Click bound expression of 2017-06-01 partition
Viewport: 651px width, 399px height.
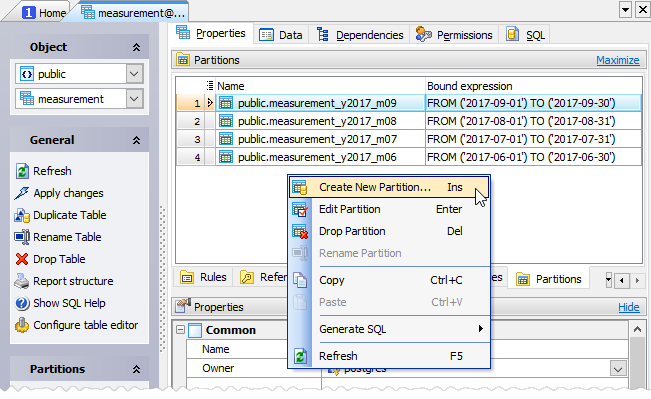click(x=521, y=157)
